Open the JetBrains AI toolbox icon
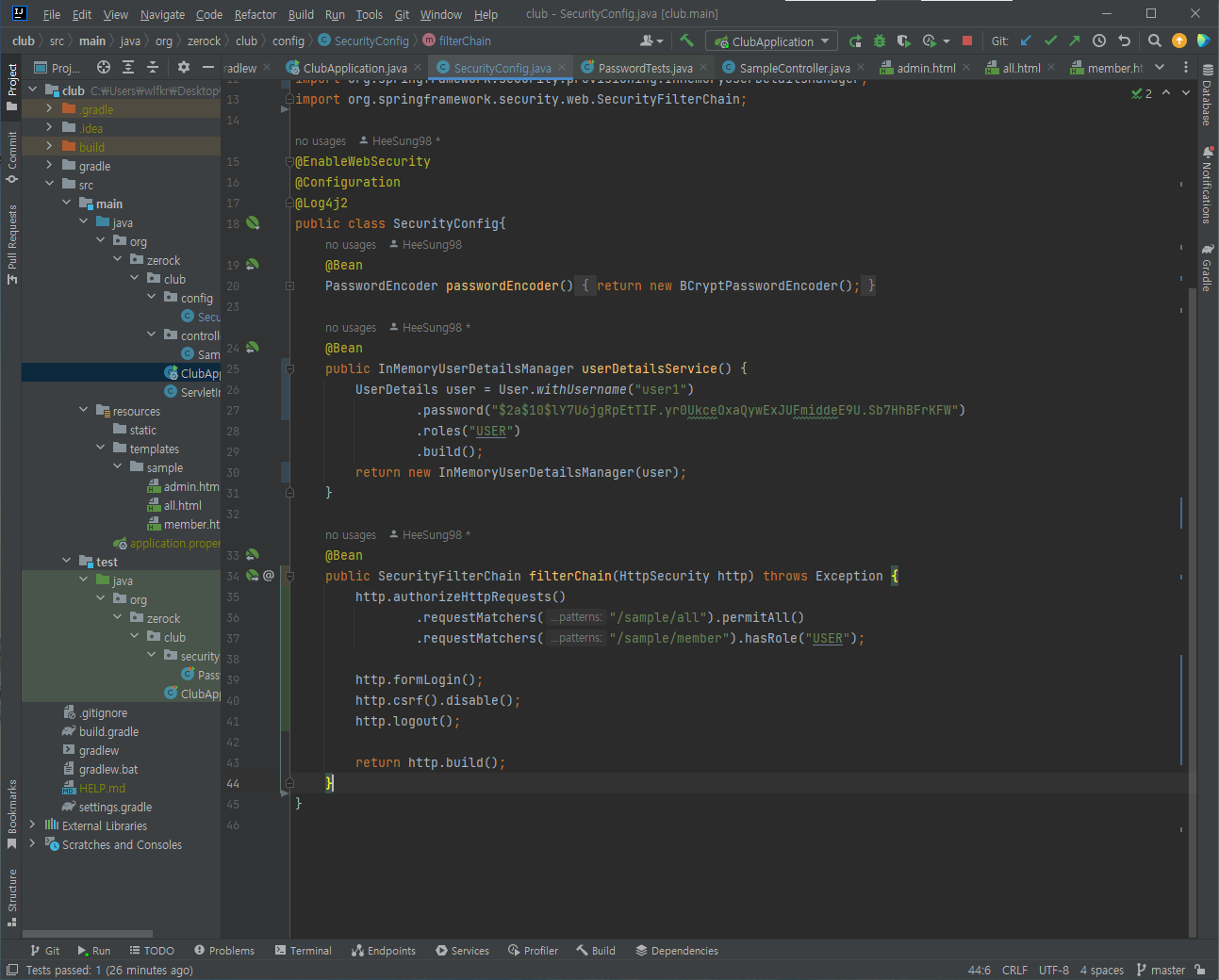Image resolution: width=1219 pixels, height=980 pixels. click(1203, 41)
